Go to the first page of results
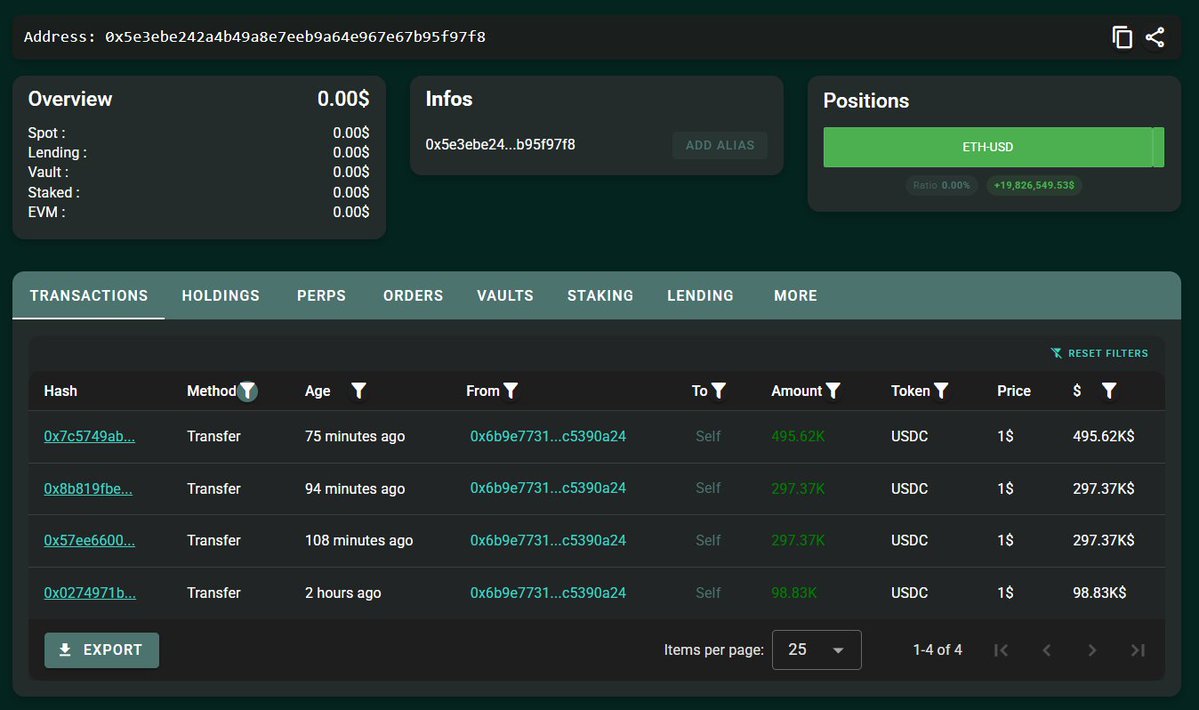The width and height of the screenshot is (1199, 710). (1001, 650)
